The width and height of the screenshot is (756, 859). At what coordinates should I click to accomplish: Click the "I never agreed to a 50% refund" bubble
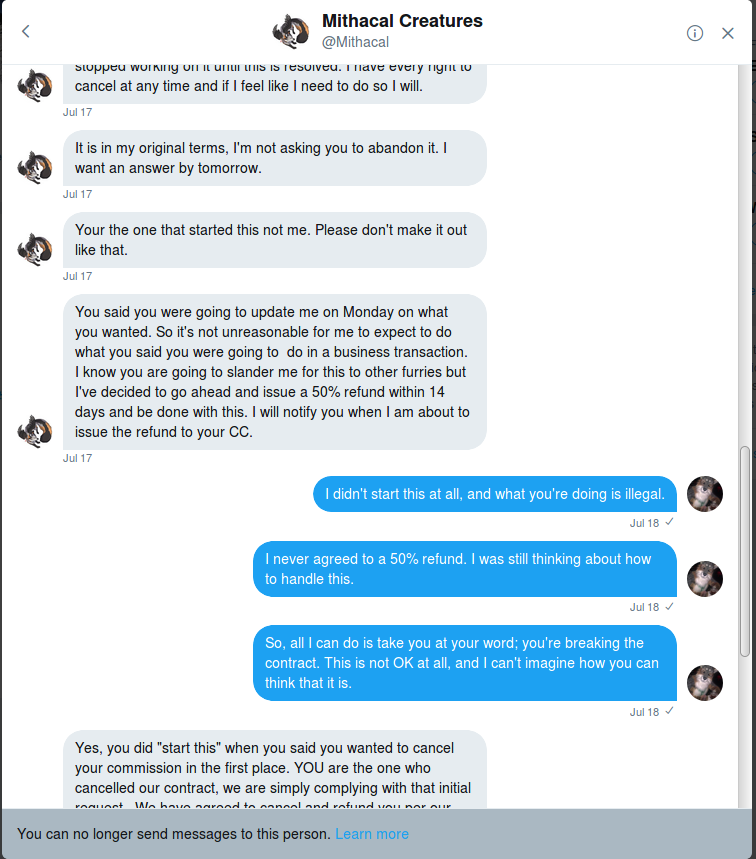click(x=465, y=569)
